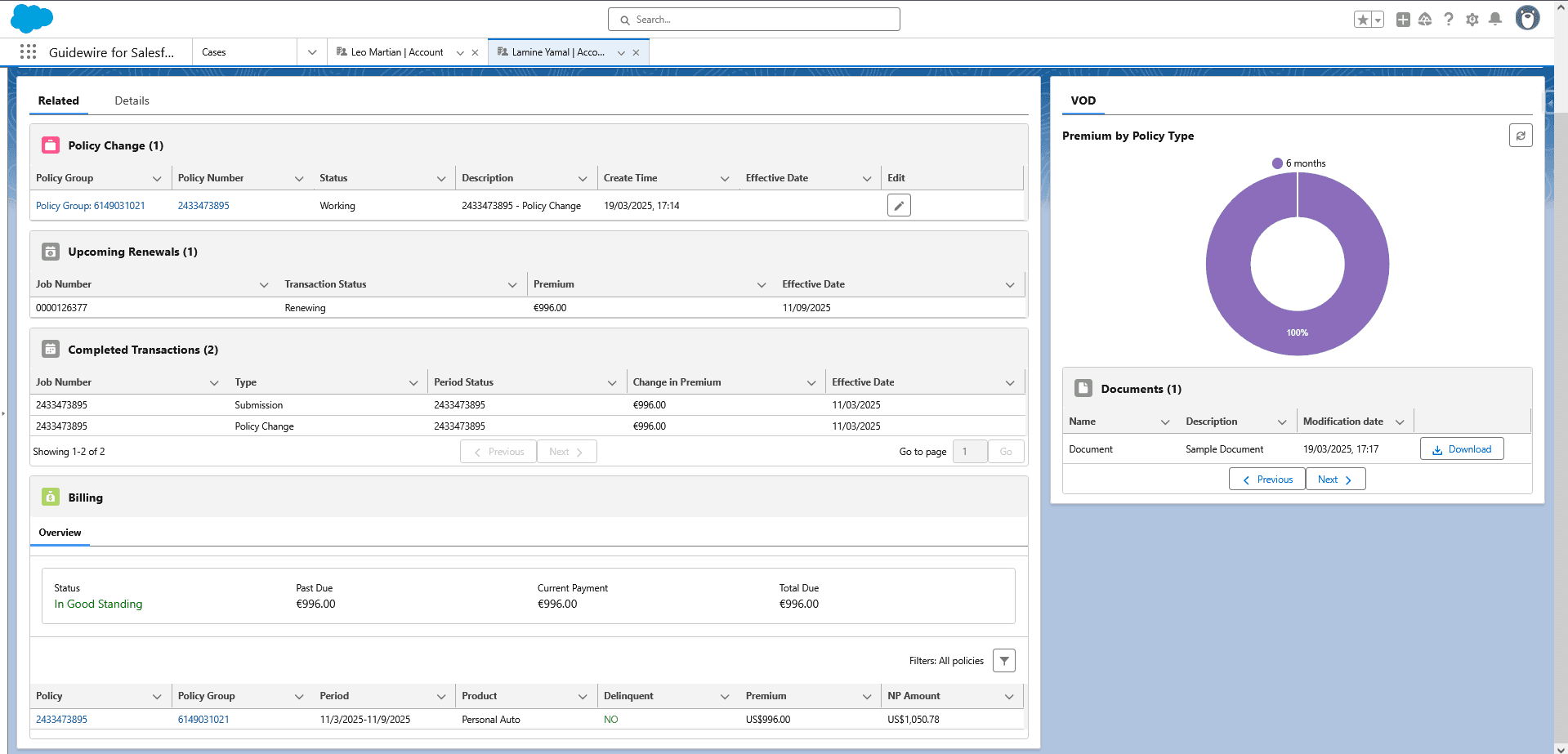Select the Lamine Yamal Account workspace tab
The height and width of the screenshot is (754, 1568).
point(558,52)
